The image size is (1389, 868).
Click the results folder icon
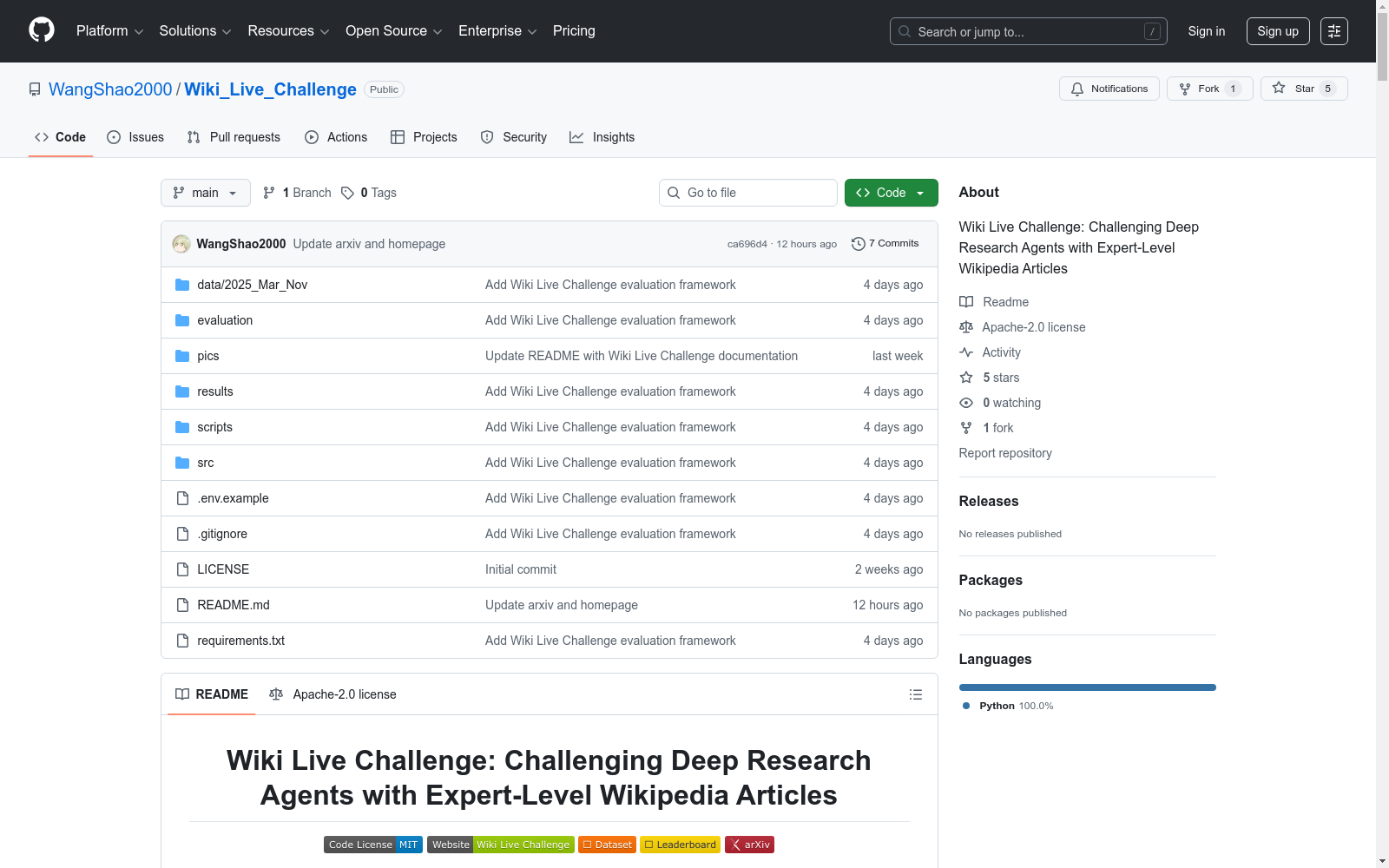(182, 391)
